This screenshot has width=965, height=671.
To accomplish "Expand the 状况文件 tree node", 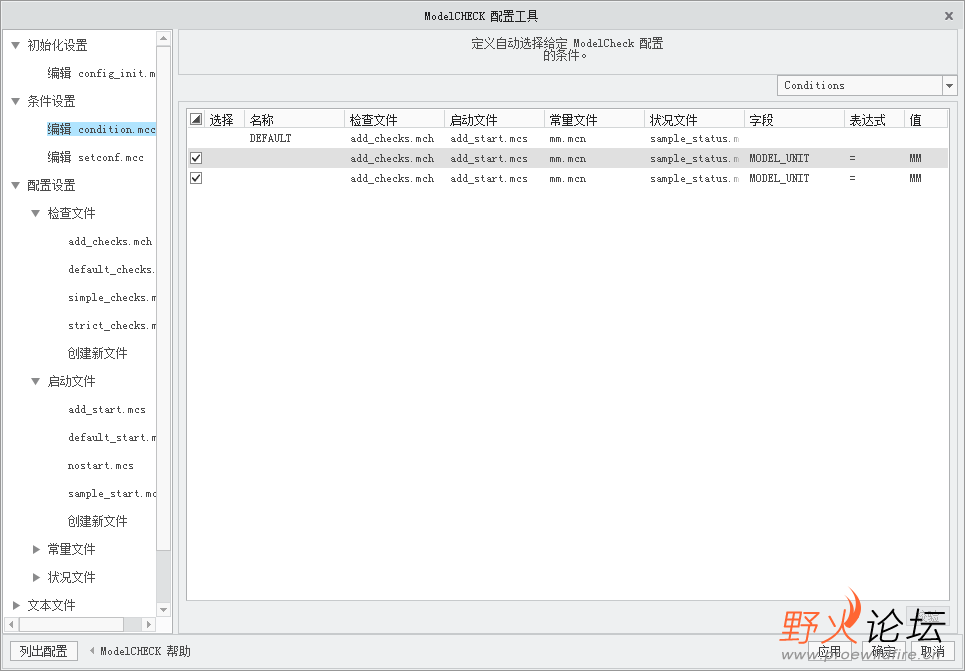I will [x=36, y=577].
